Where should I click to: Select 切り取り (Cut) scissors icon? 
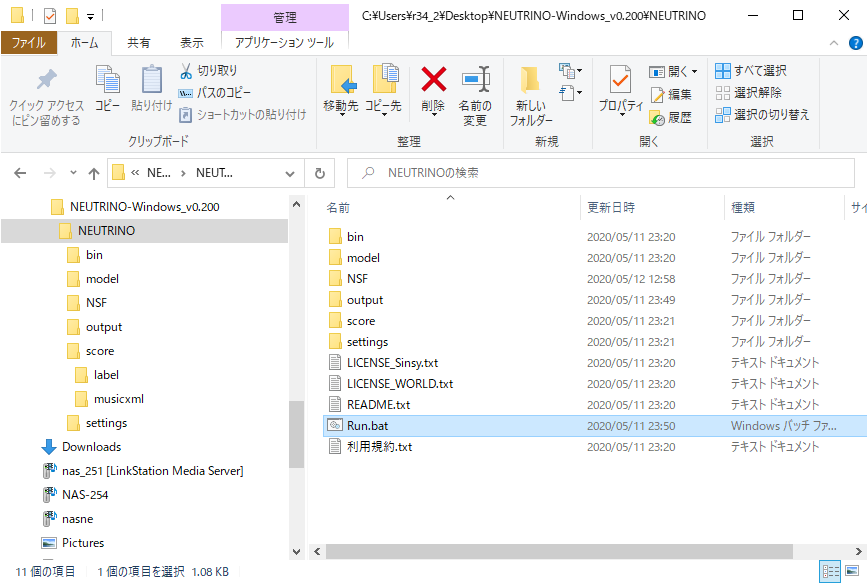point(186,71)
